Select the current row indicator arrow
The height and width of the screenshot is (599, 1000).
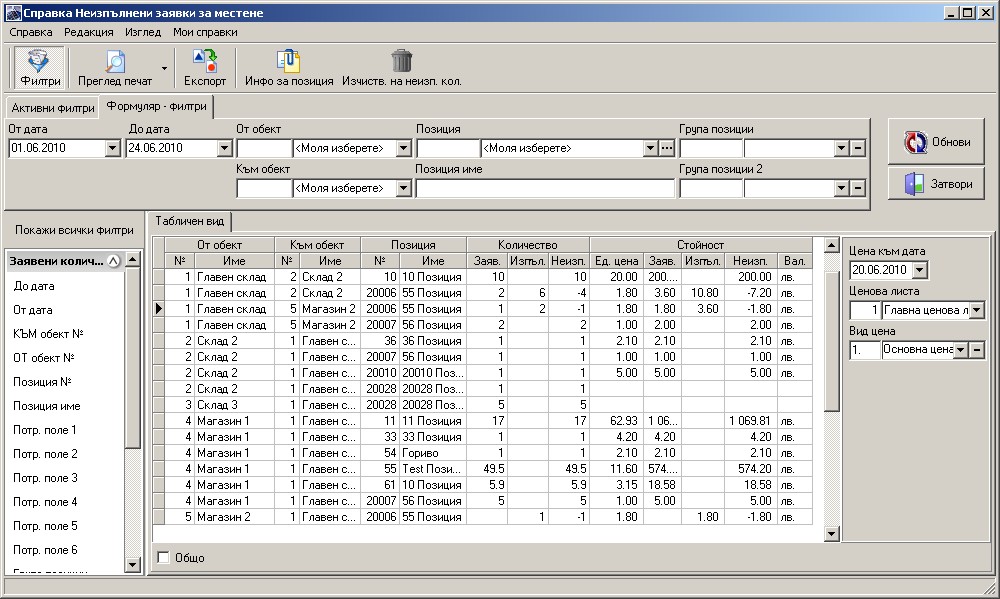(x=159, y=309)
